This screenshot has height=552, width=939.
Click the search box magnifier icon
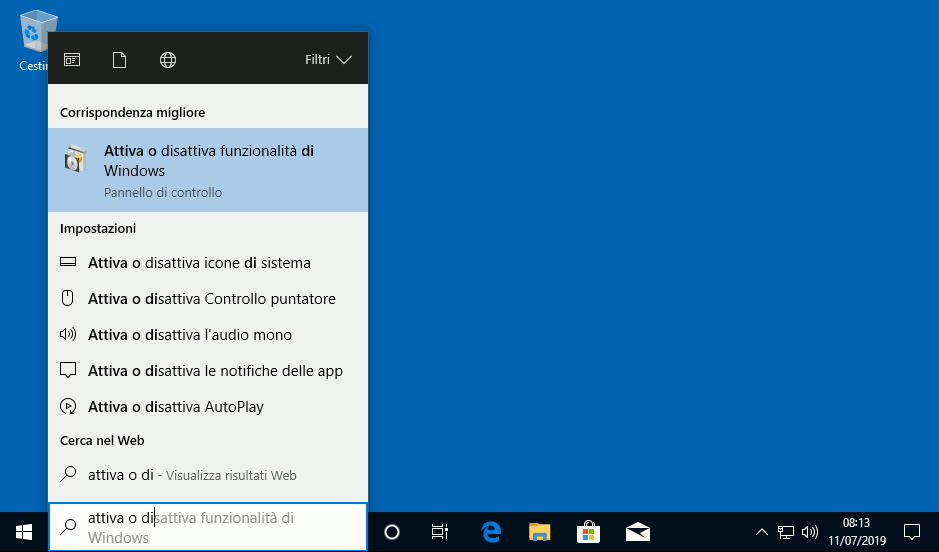69,526
